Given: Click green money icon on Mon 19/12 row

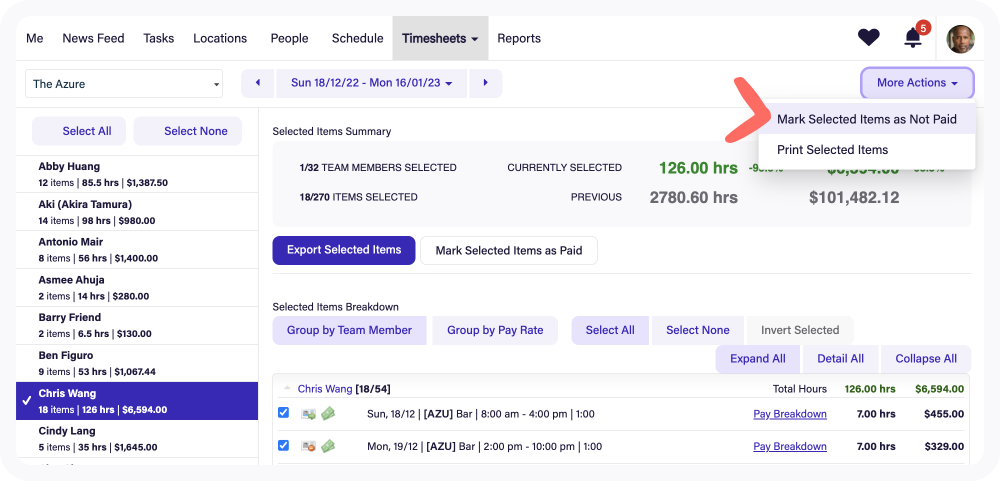Looking at the screenshot, I should pyautogui.click(x=327, y=446).
